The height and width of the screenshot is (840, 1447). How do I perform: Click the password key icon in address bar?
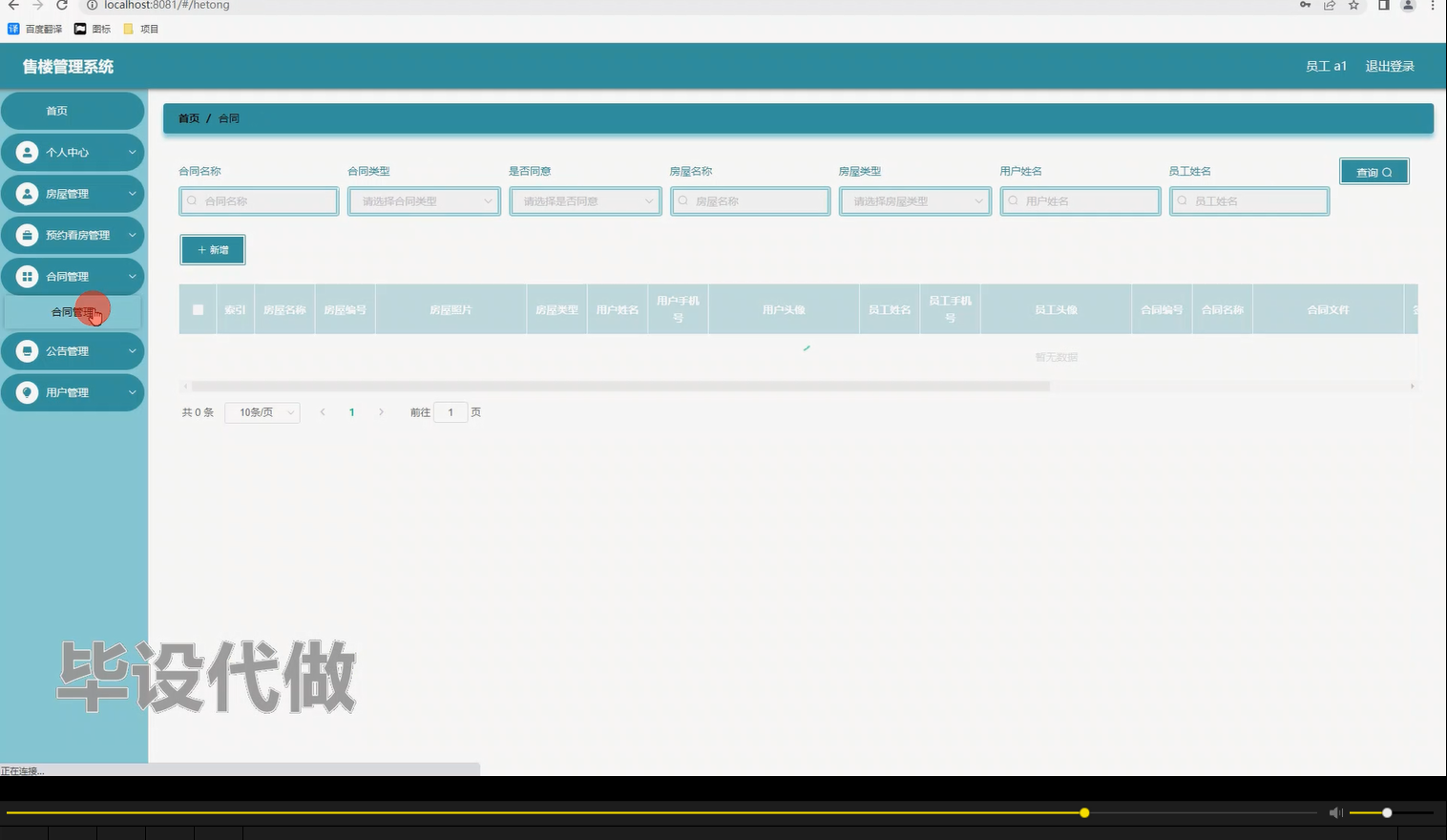tap(1306, 6)
